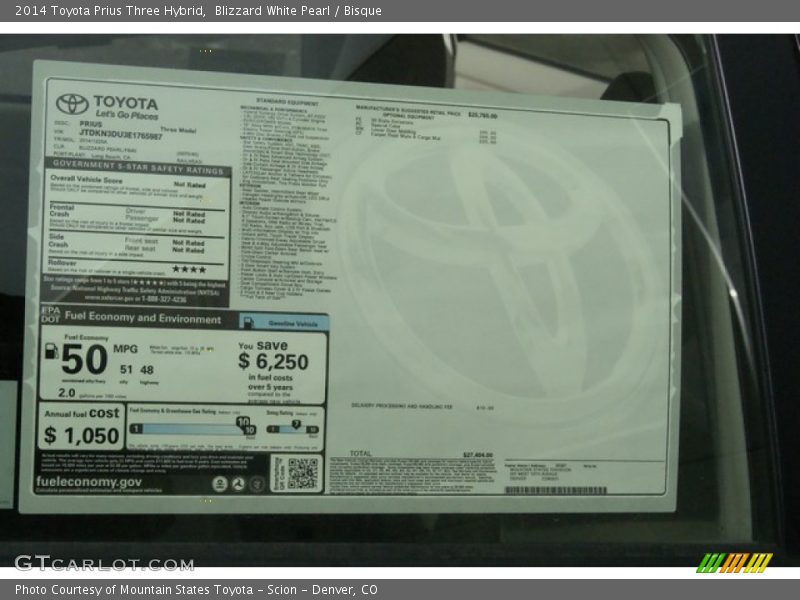The image size is (800, 600).
Task: Click the '$ 6,250' savings amount
Action: tap(273, 362)
